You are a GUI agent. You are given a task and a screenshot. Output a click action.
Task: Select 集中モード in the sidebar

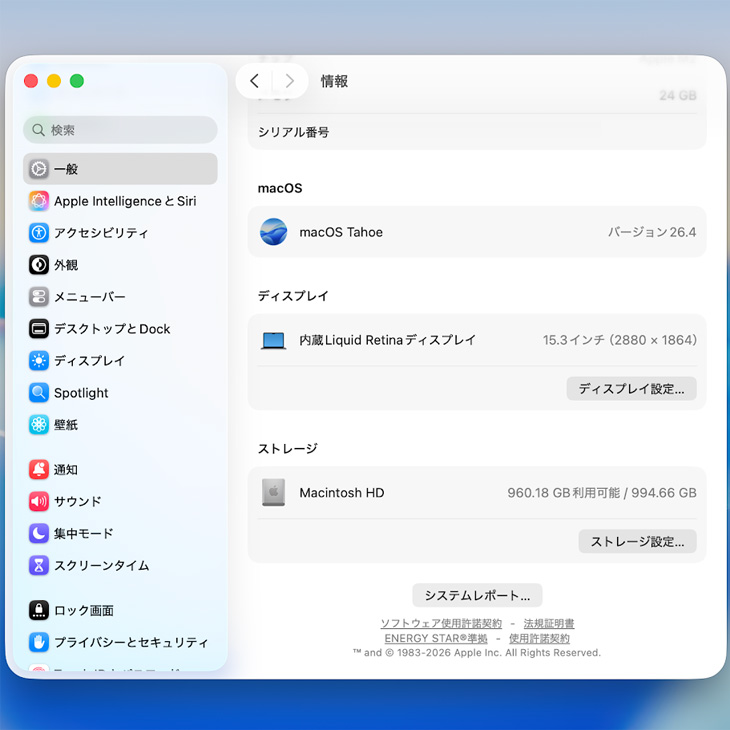(x=85, y=534)
